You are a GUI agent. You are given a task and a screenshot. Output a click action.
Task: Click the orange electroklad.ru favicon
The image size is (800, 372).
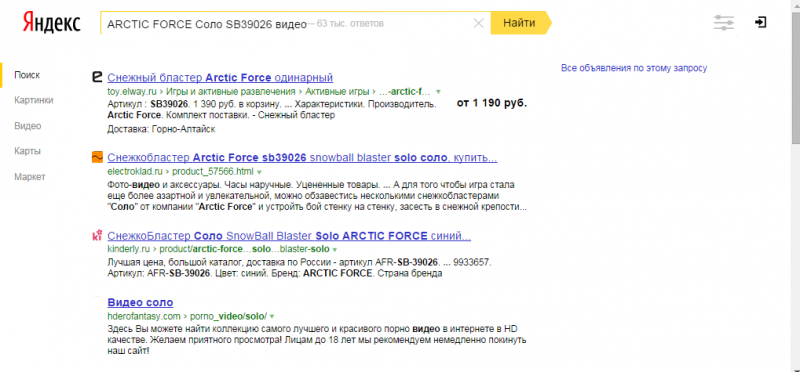97,158
